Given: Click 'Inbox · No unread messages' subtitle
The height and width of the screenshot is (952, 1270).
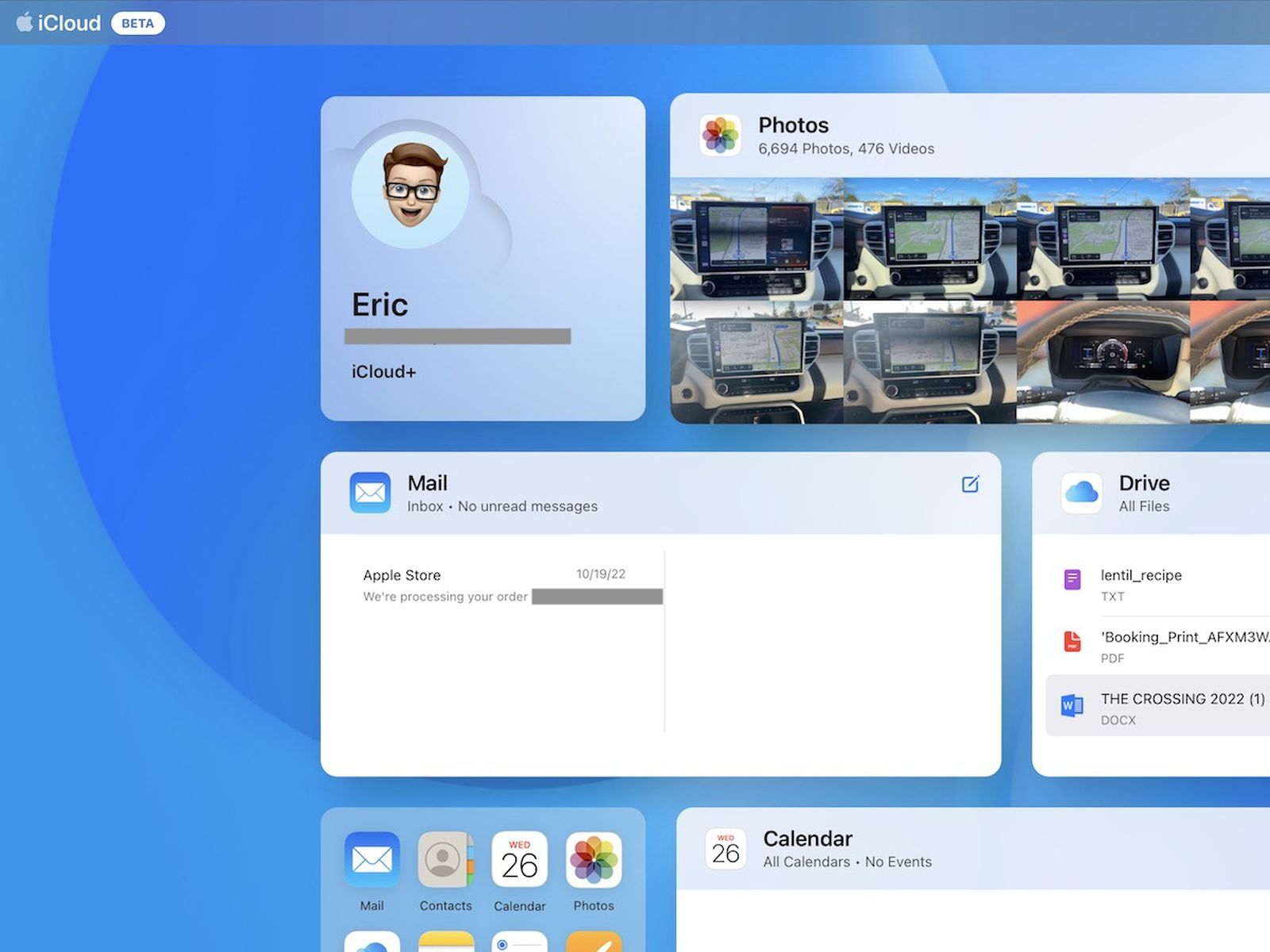Looking at the screenshot, I should pos(502,506).
